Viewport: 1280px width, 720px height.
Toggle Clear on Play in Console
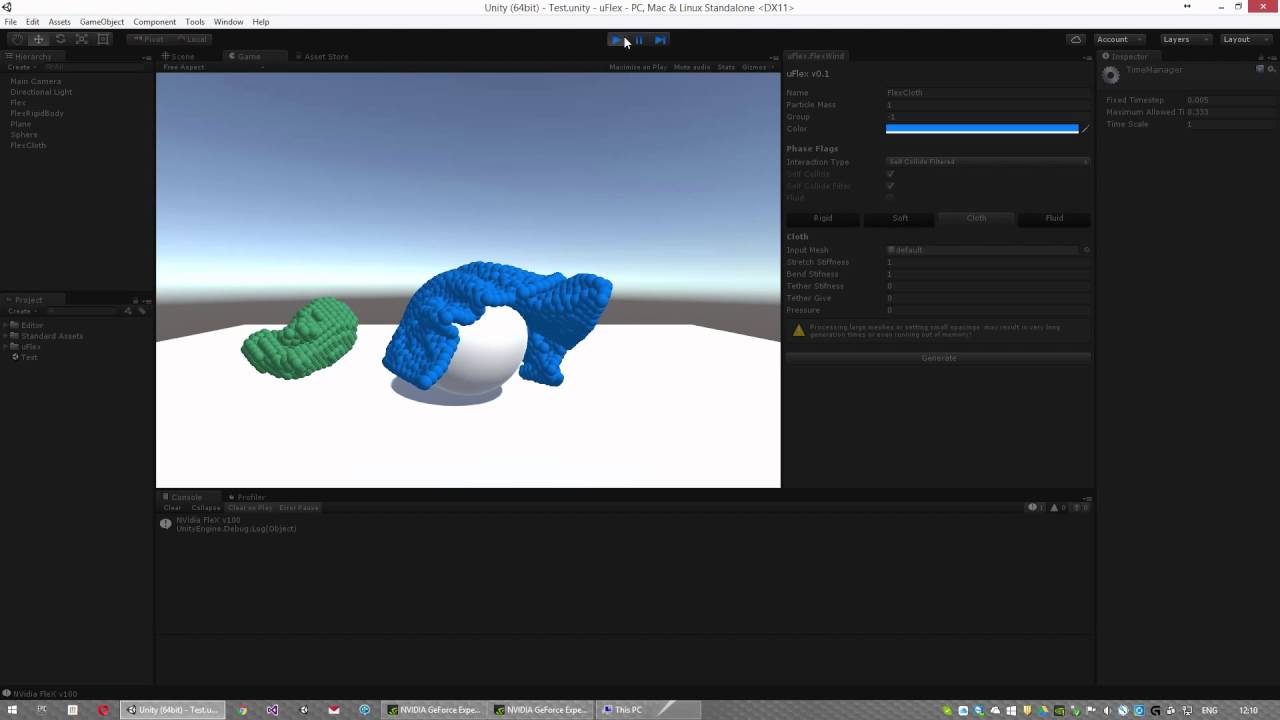[250, 507]
